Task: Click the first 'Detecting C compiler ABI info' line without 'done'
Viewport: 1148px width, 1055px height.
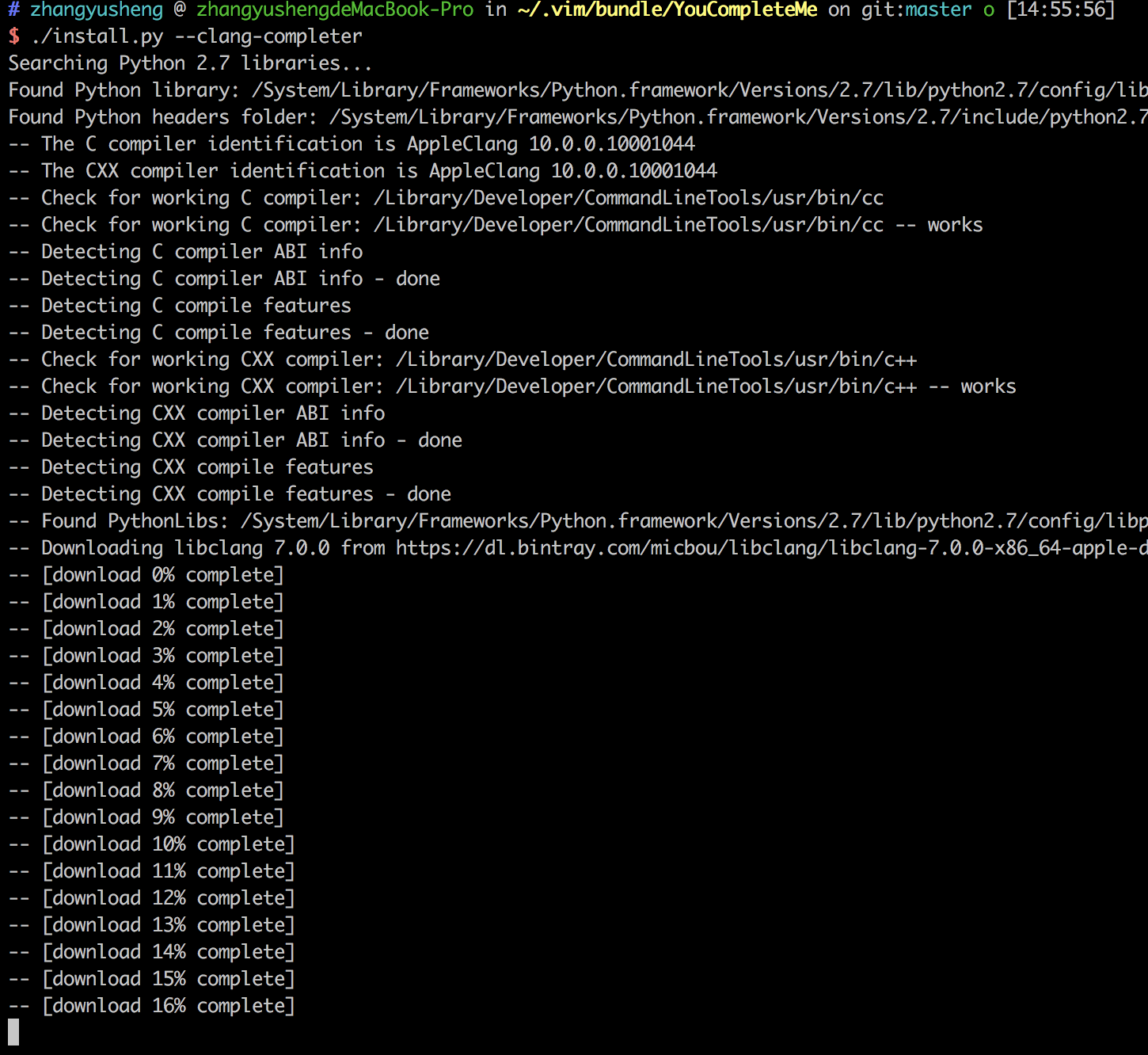Action: click(185, 252)
